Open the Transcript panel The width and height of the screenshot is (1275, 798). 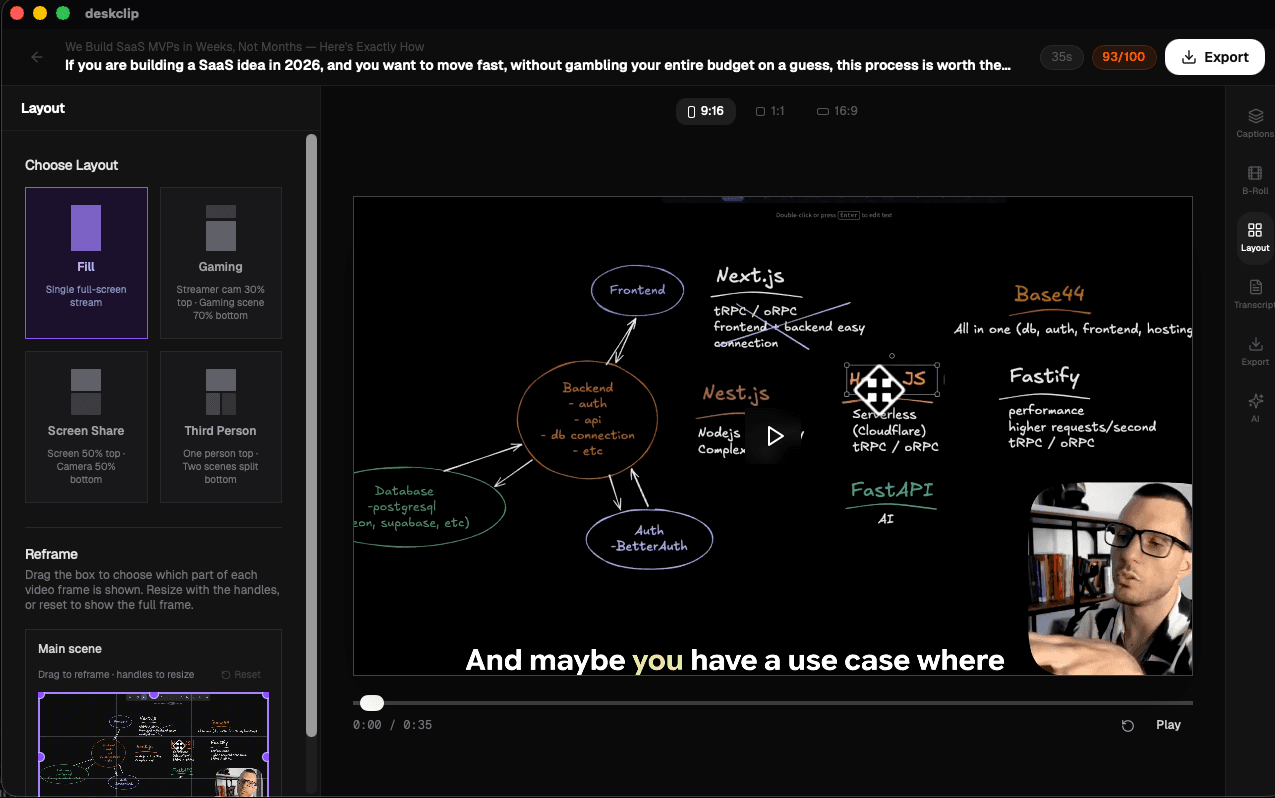coord(1255,294)
